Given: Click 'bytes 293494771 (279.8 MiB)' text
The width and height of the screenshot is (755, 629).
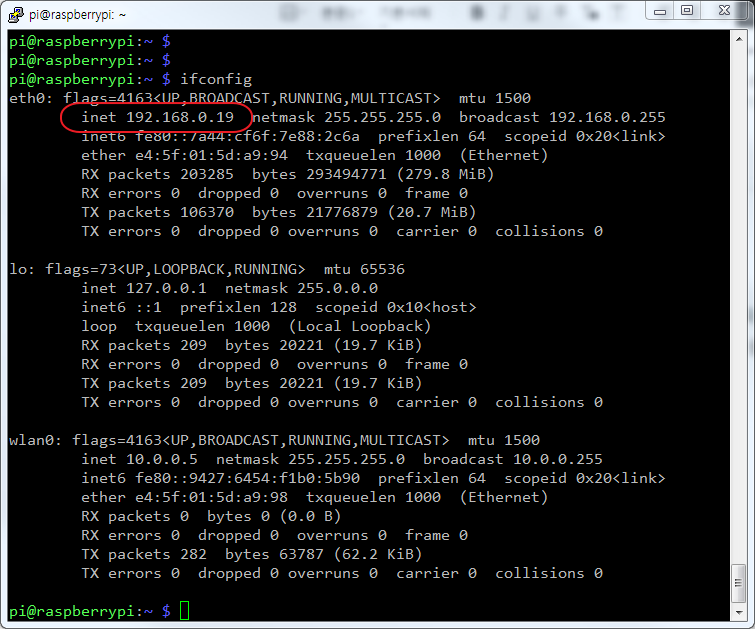Looking at the screenshot, I should click(373, 174).
